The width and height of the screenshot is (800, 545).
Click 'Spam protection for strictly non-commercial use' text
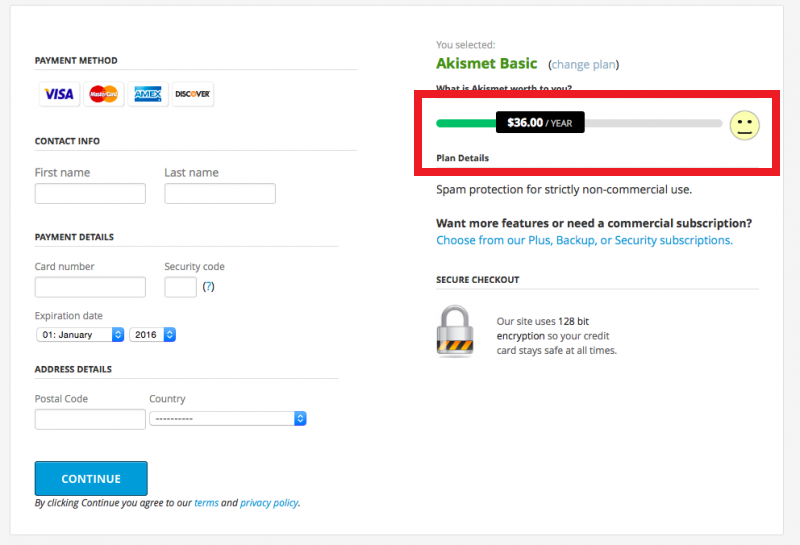tap(564, 190)
